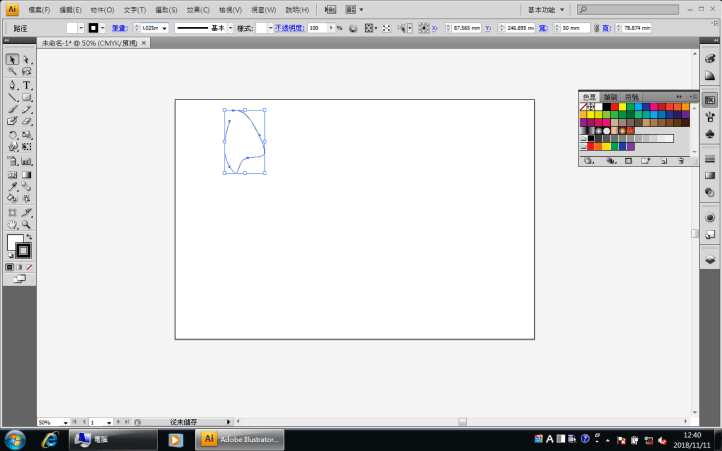722x451 pixels.
Task: Expand the stroke weight dropdown
Action: coord(164,28)
